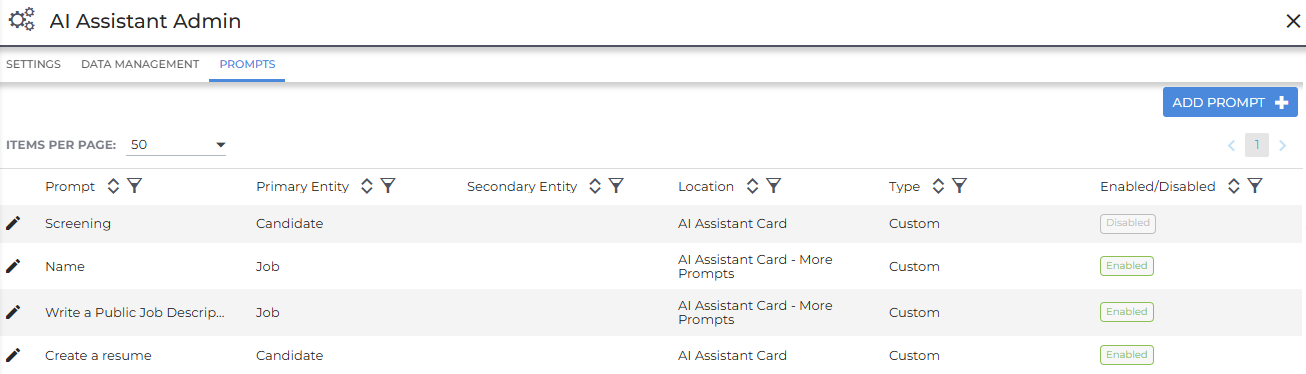Viewport: 1306px width, 374px height.
Task: Open filter for Enabled/Disabled column
Action: (1255, 186)
